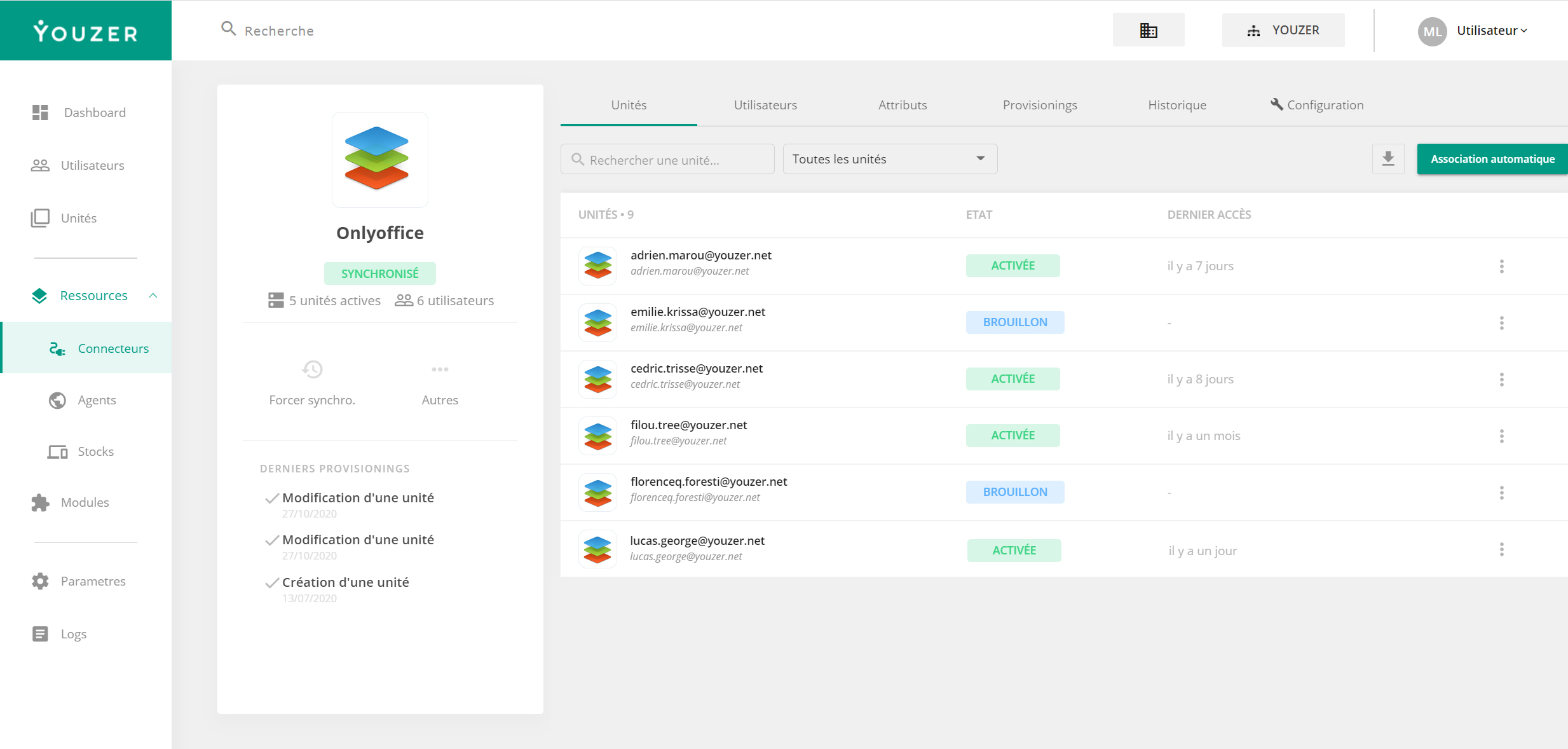
Task: Click the 'UNITÉS • 9' column header
Action: [x=606, y=215]
